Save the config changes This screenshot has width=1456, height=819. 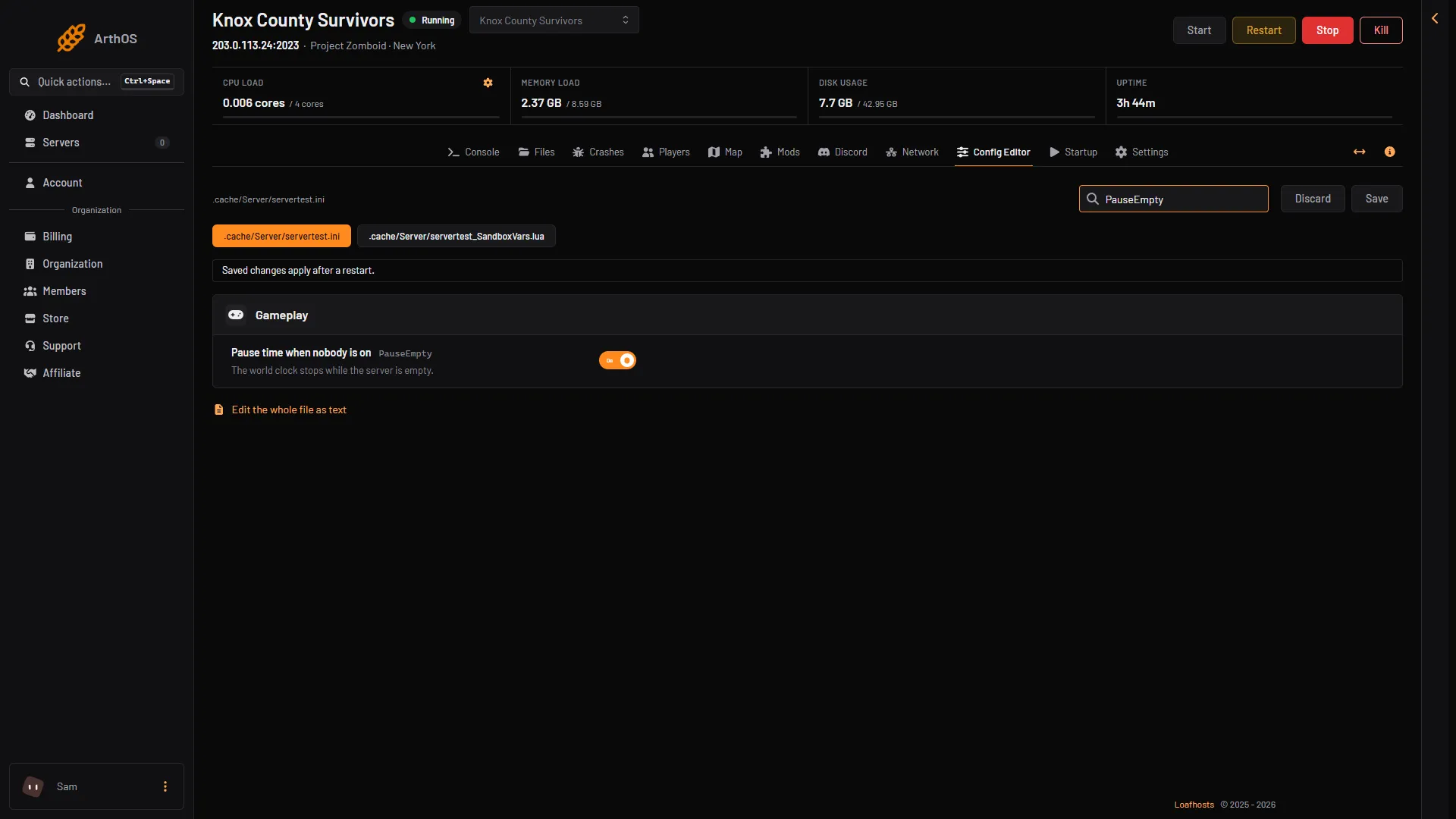[x=1376, y=199]
